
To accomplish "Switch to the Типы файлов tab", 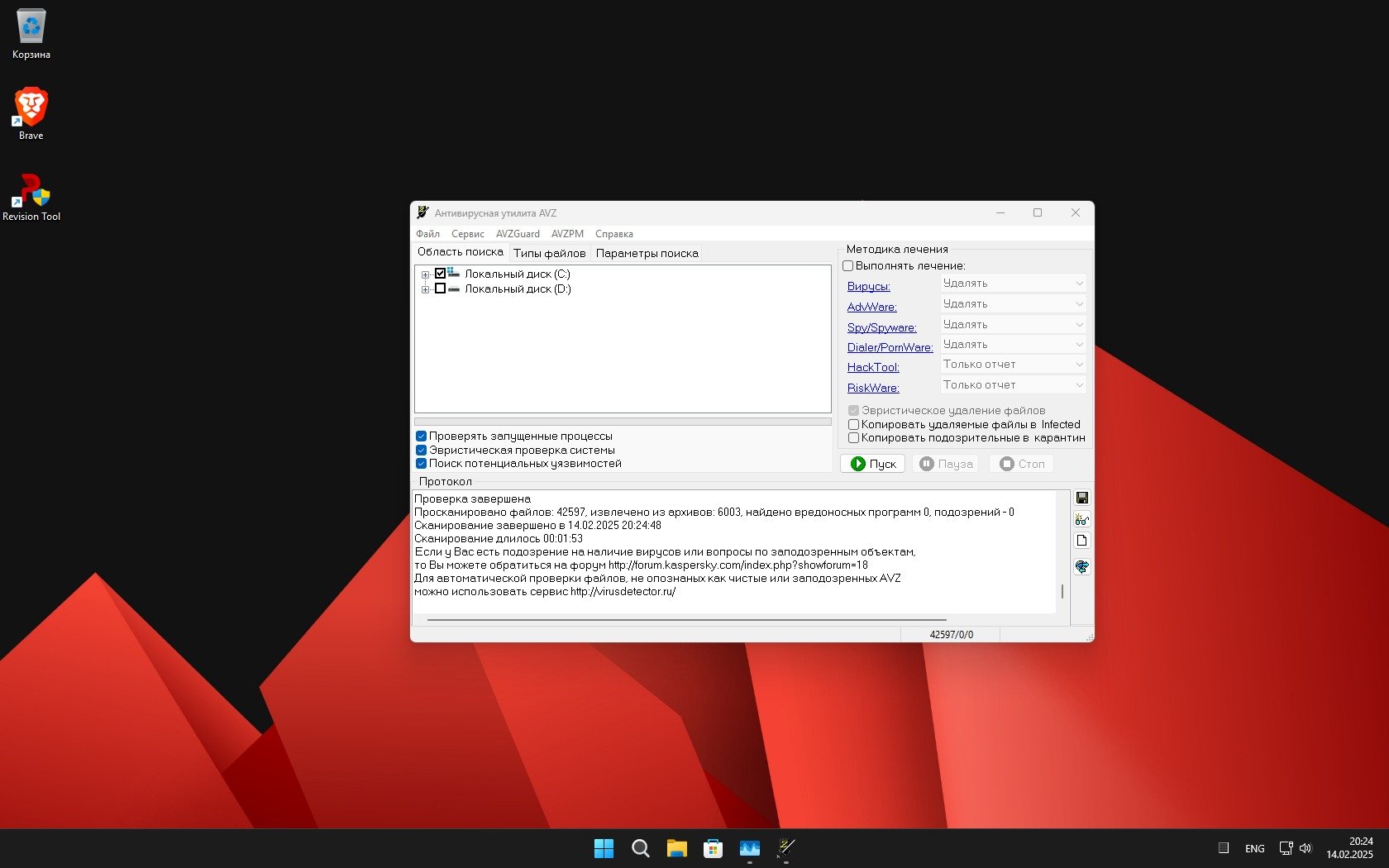I will click(x=549, y=254).
